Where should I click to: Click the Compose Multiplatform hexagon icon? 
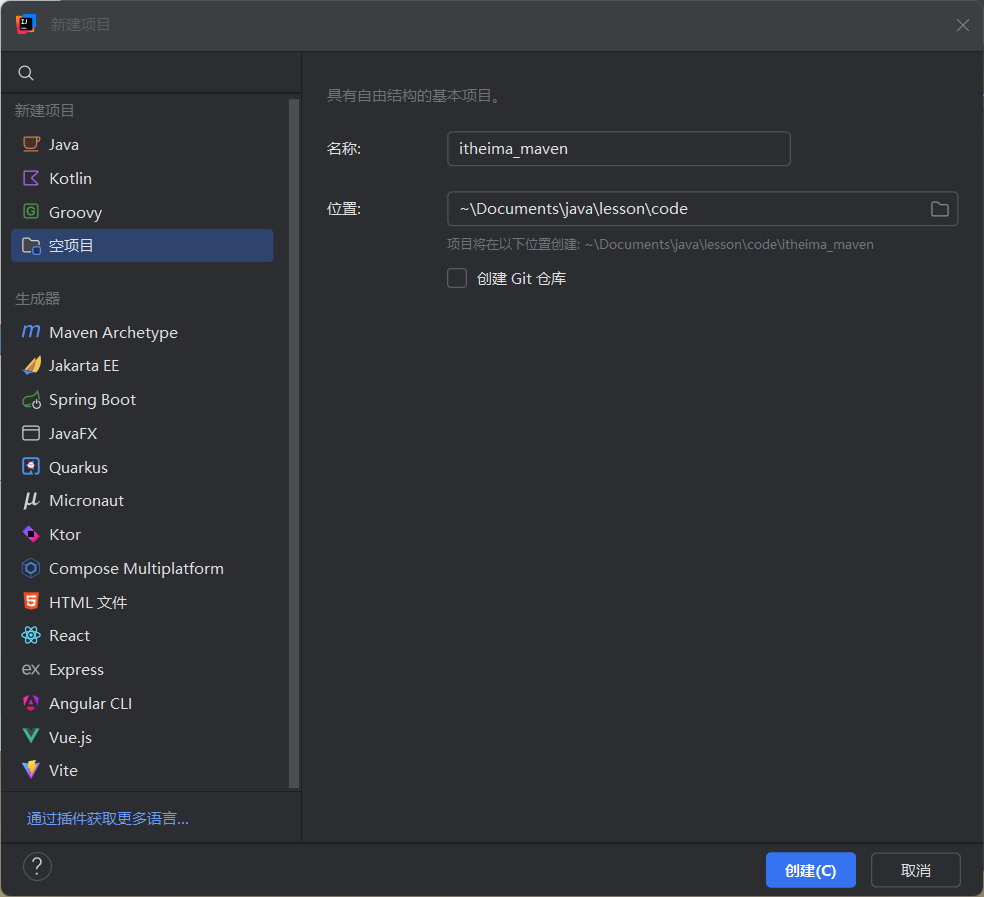coord(31,568)
